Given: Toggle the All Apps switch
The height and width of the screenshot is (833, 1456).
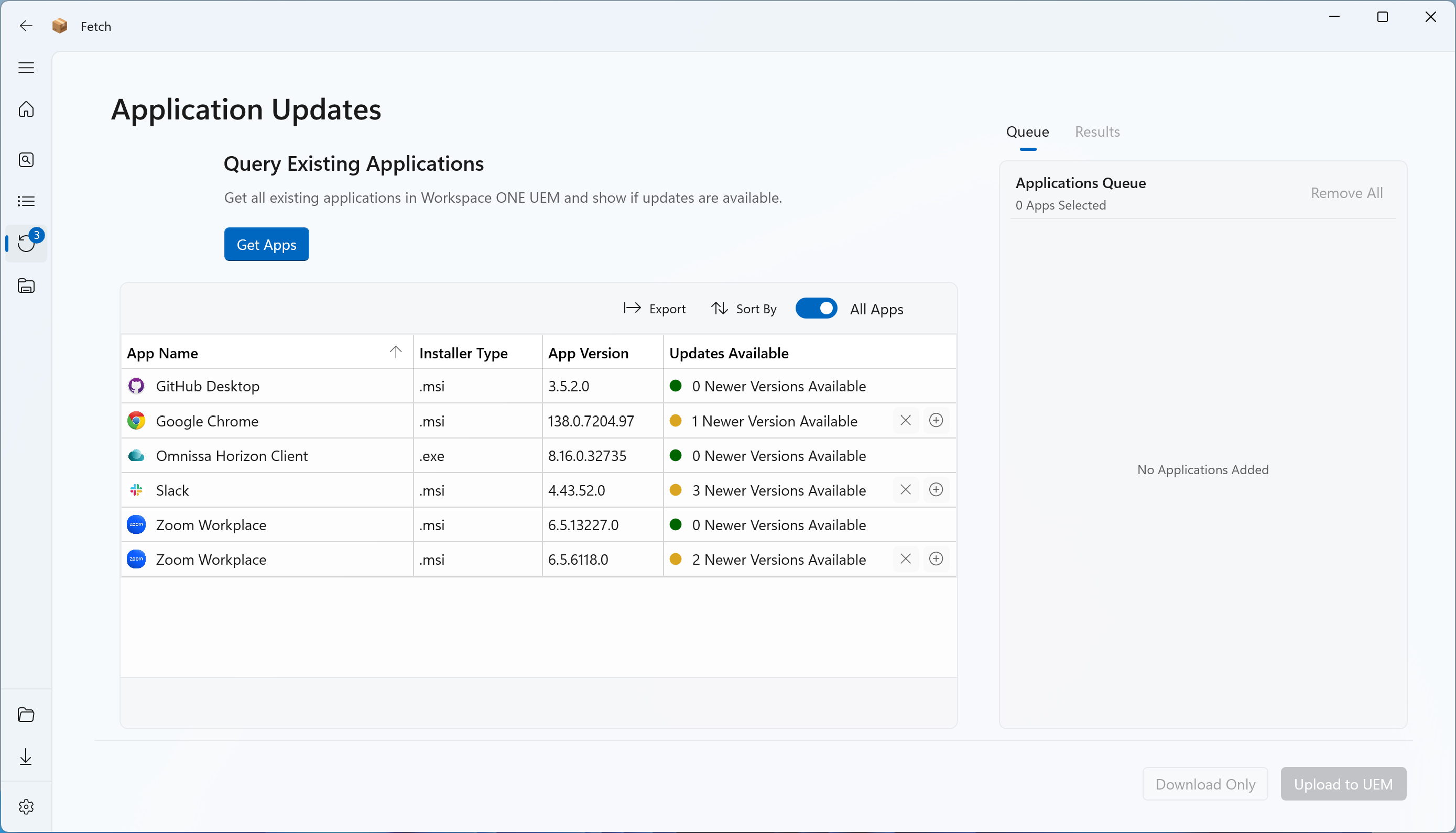Looking at the screenshot, I should click(x=816, y=309).
